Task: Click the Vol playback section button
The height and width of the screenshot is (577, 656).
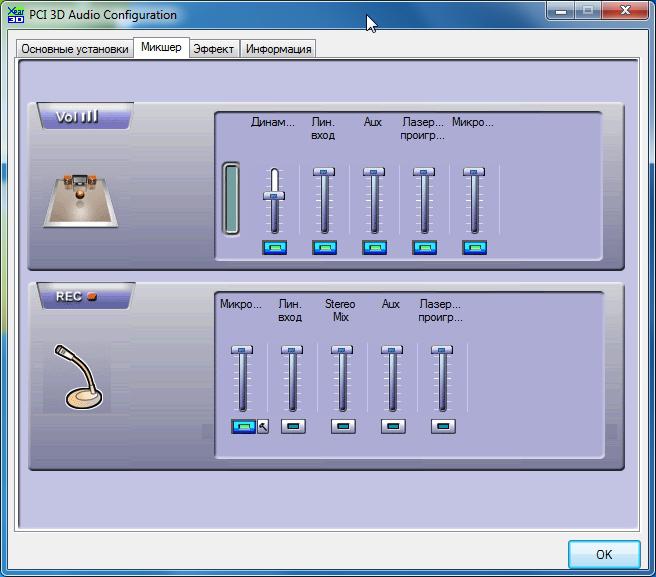Action: point(85,116)
